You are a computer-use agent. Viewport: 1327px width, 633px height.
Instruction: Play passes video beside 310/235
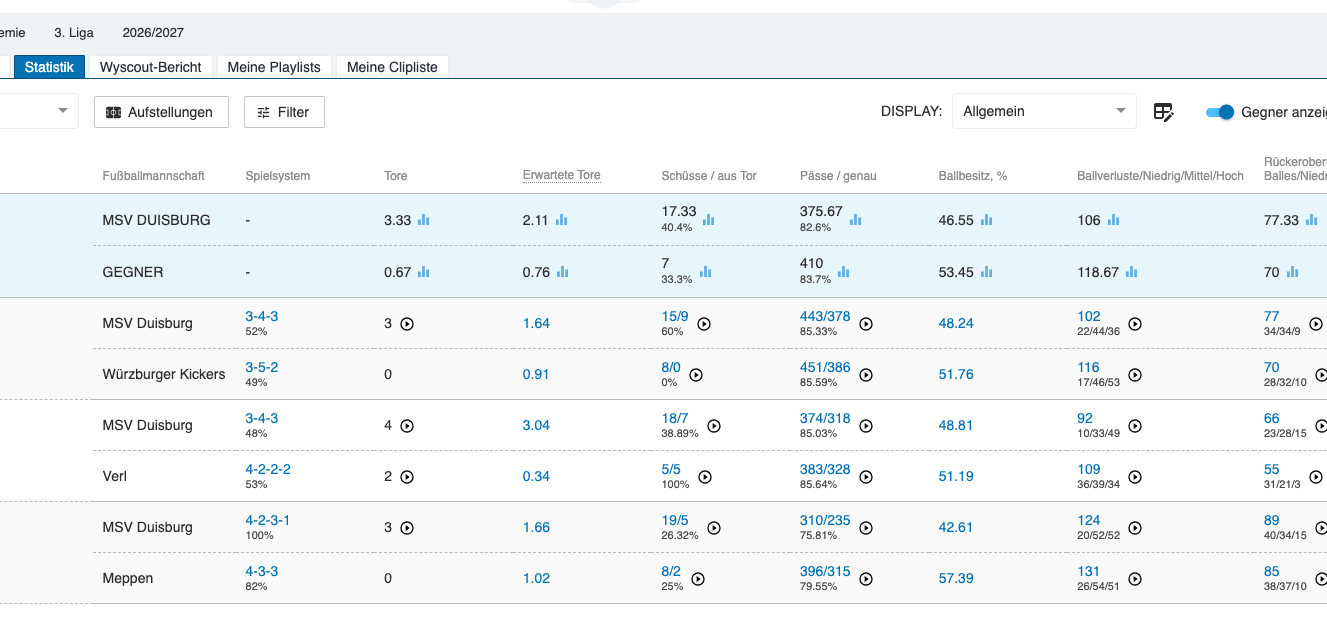click(x=867, y=528)
